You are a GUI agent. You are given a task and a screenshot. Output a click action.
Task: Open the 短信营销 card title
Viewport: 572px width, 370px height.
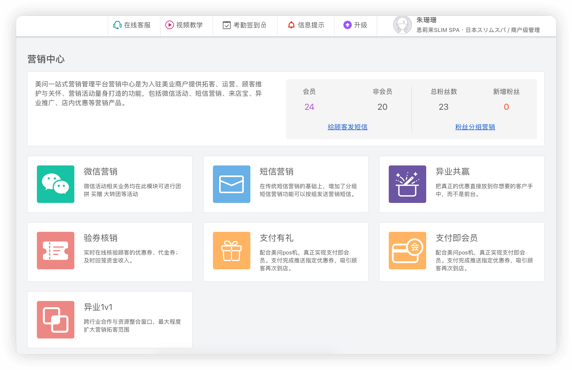click(276, 171)
